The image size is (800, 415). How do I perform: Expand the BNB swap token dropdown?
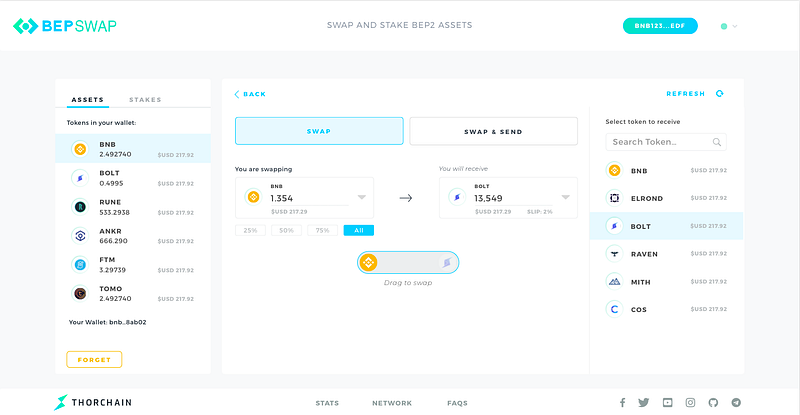pos(362,197)
